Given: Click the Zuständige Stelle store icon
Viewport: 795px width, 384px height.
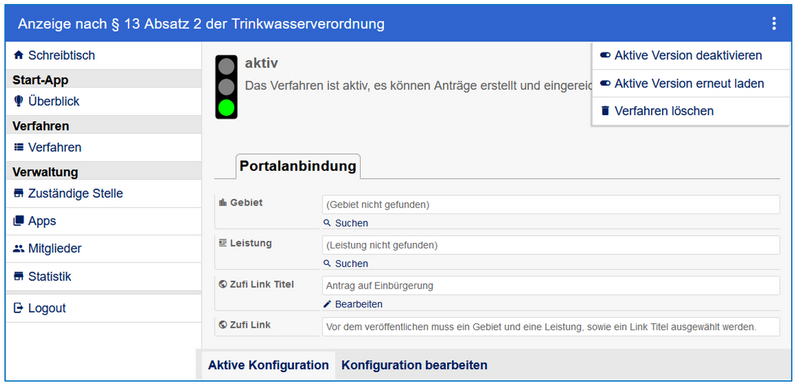Looking at the screenshot, I should click(19, 193).
